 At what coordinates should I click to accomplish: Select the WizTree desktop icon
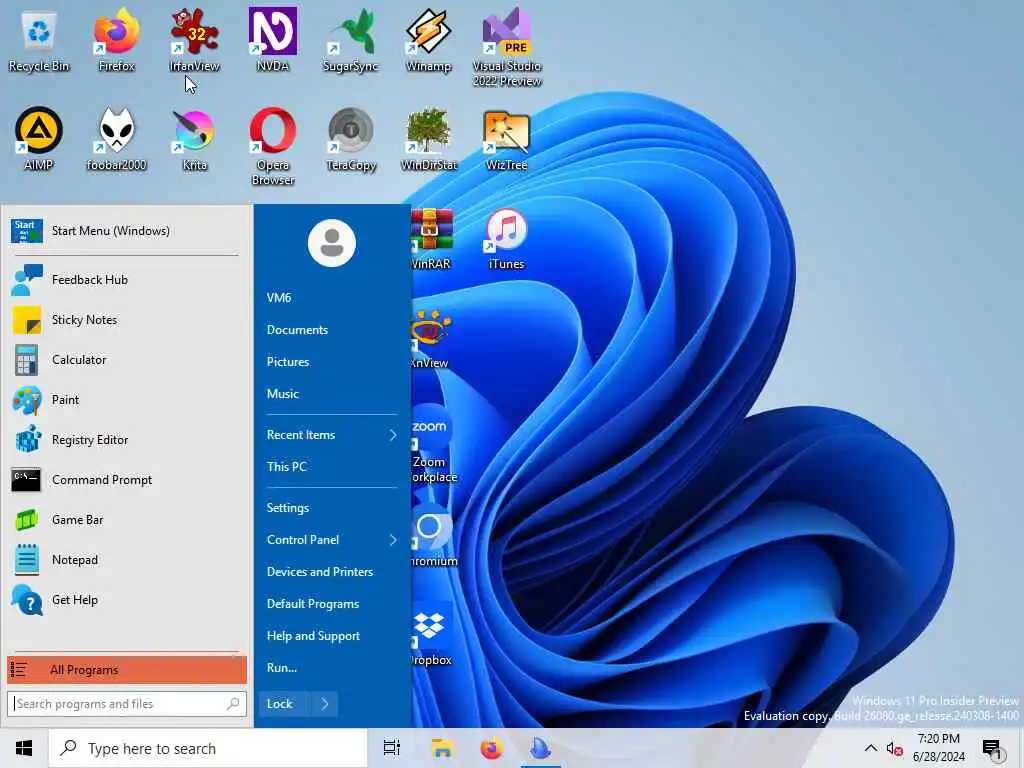point(507,138)
